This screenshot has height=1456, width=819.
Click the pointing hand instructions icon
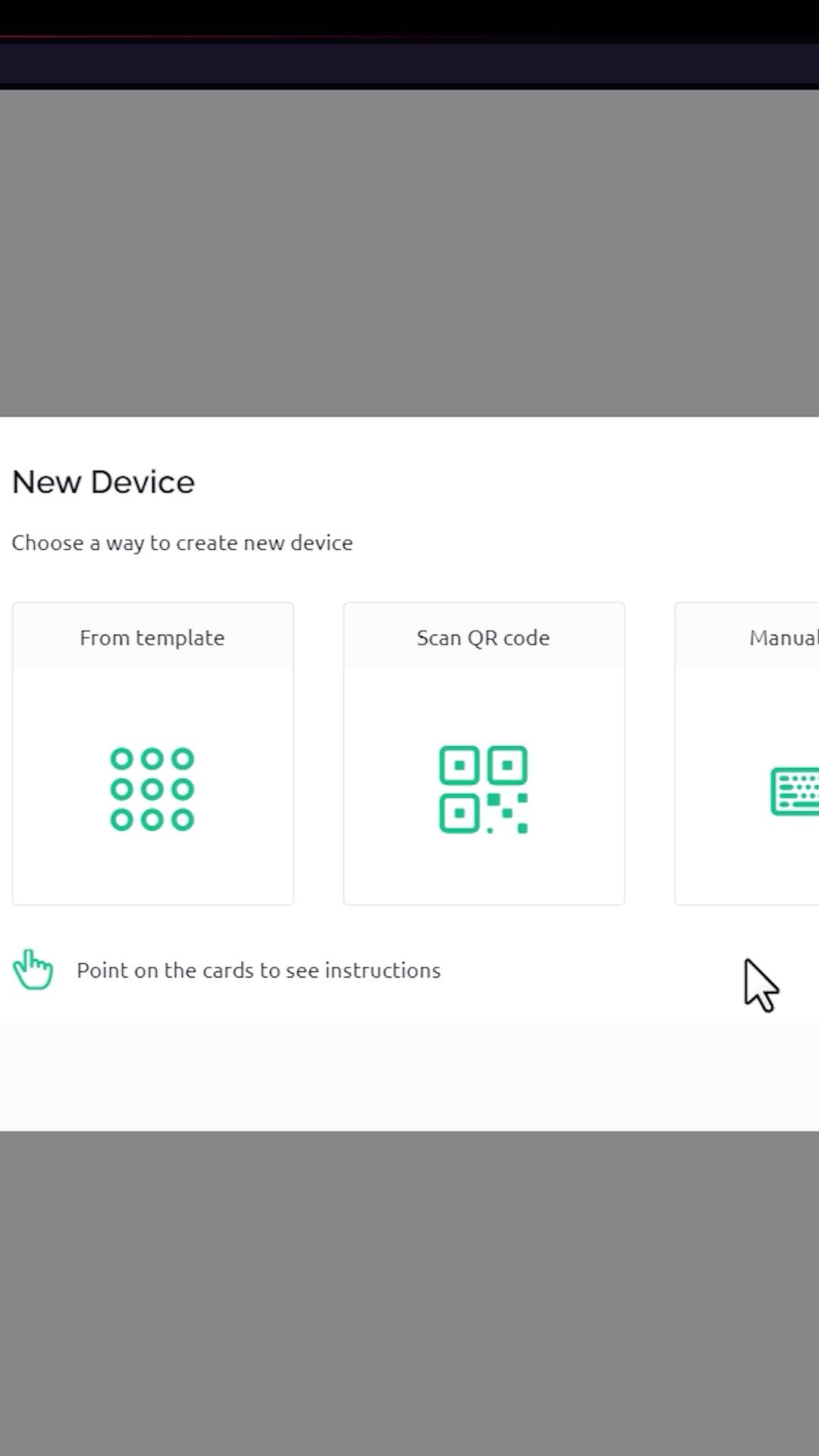pos(33,970)
